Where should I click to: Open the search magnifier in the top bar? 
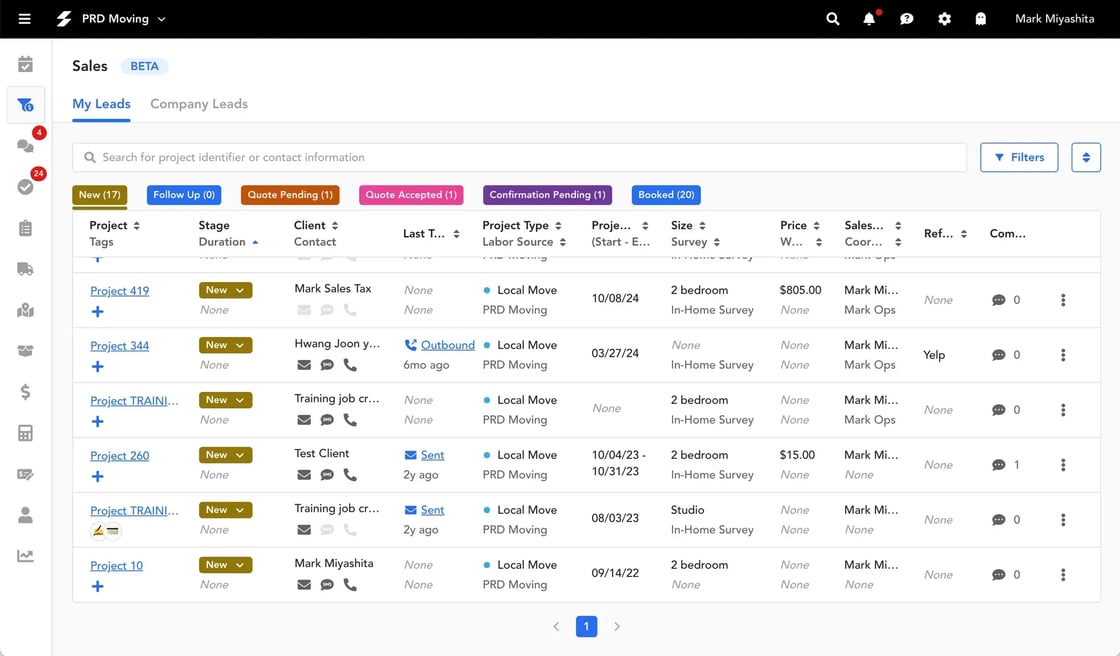(832, 18)
